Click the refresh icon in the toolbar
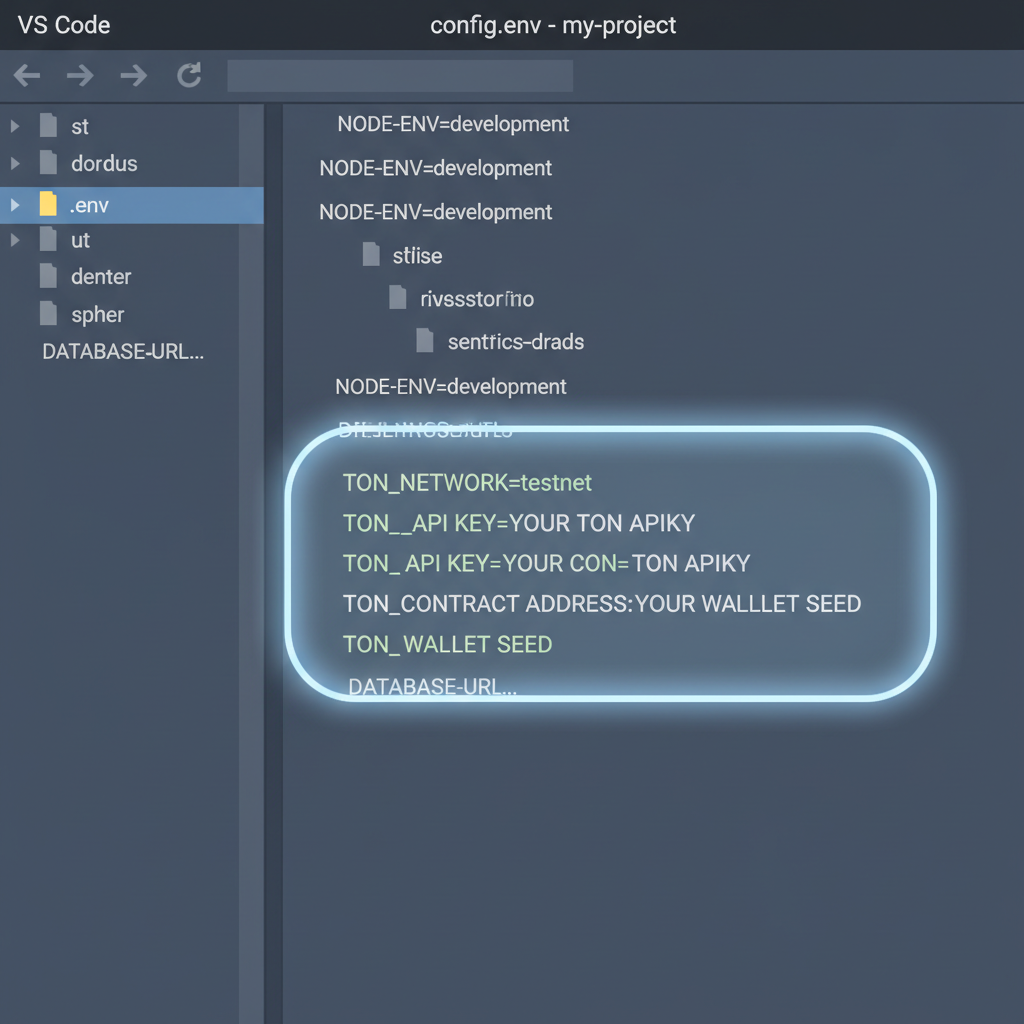Viewport: 1024px width, 1024px height. point(189,75)
